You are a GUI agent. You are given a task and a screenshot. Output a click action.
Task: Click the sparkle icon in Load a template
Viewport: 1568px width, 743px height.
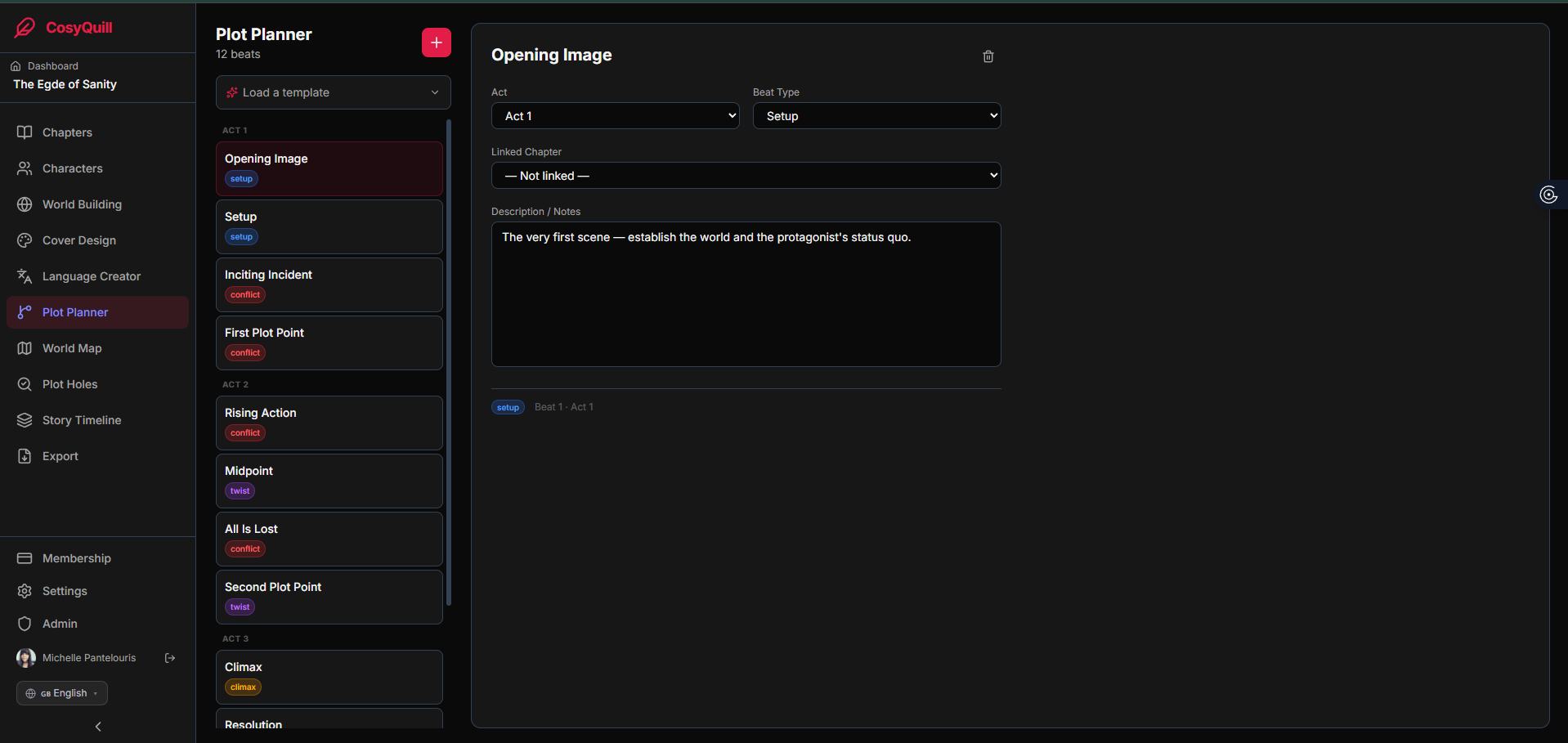coord(232,92)
